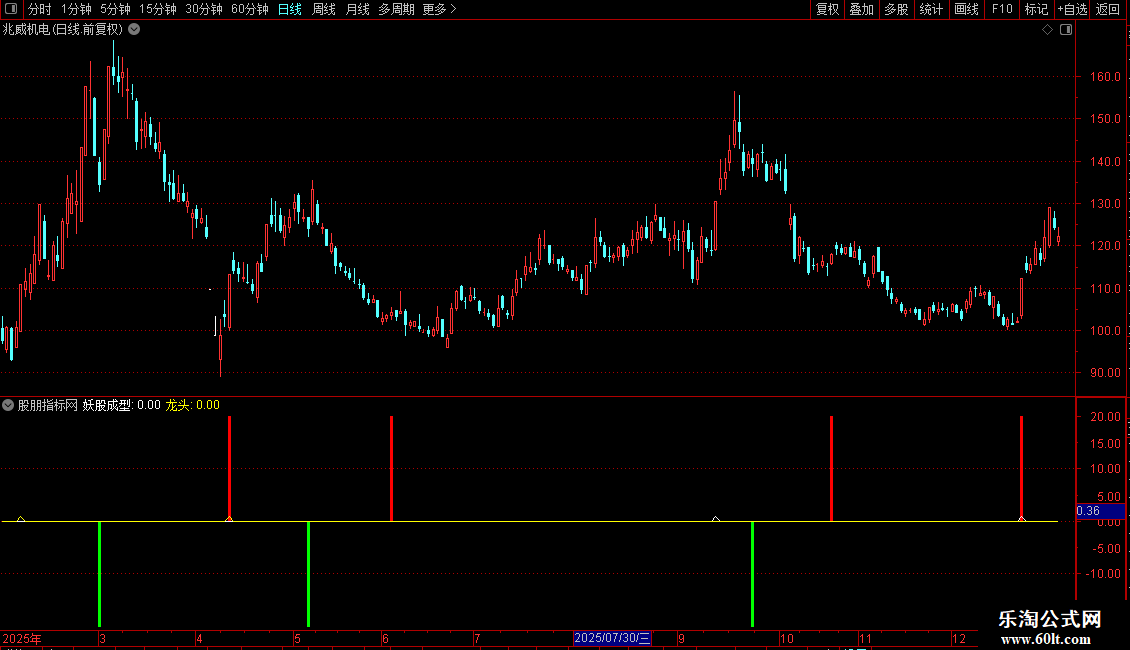This screenshot has height=650, width=1130.
Task: Click the highlighted date 2025/07/30/三
Action: (613, 638)
